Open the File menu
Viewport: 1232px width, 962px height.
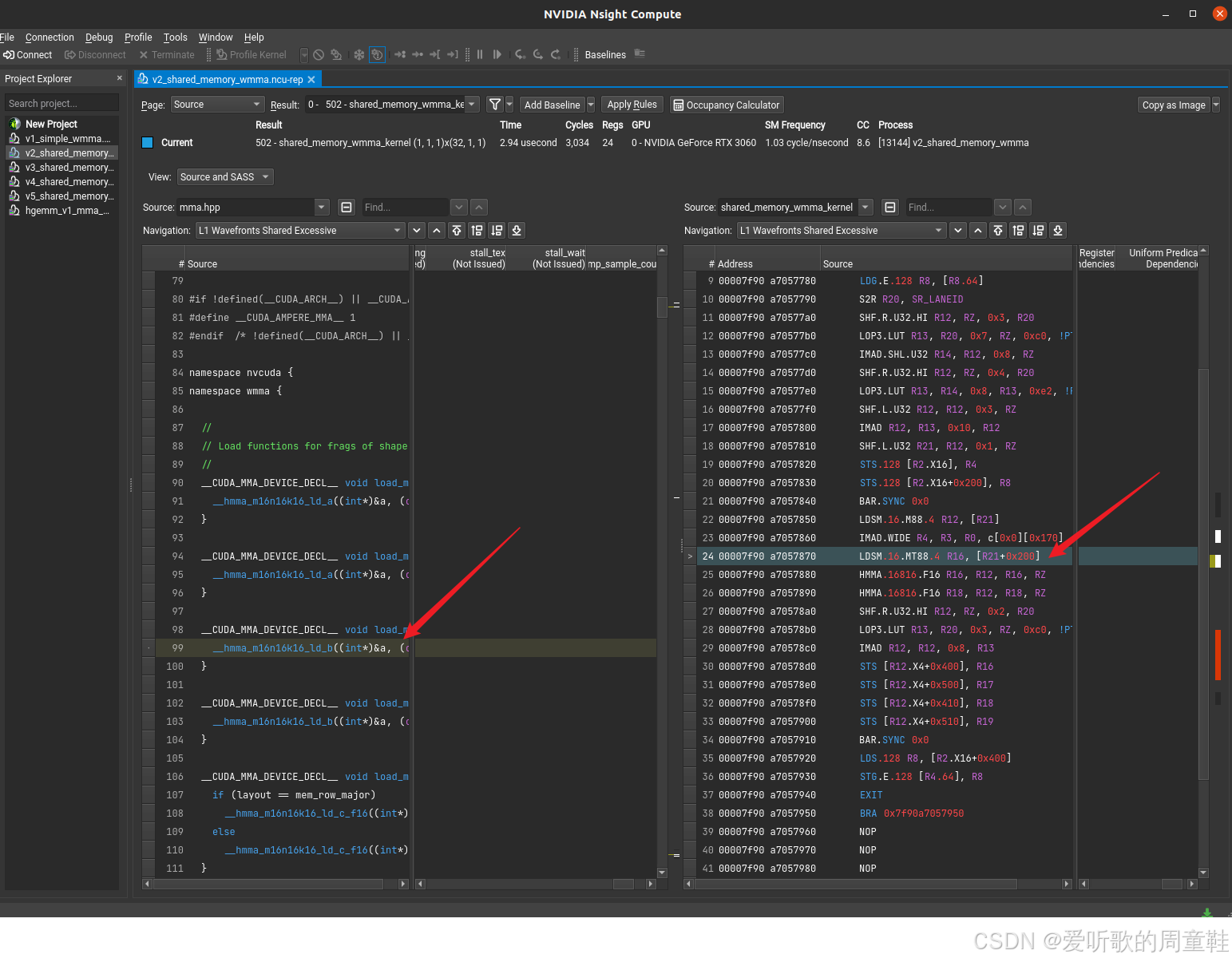(7, 38)
